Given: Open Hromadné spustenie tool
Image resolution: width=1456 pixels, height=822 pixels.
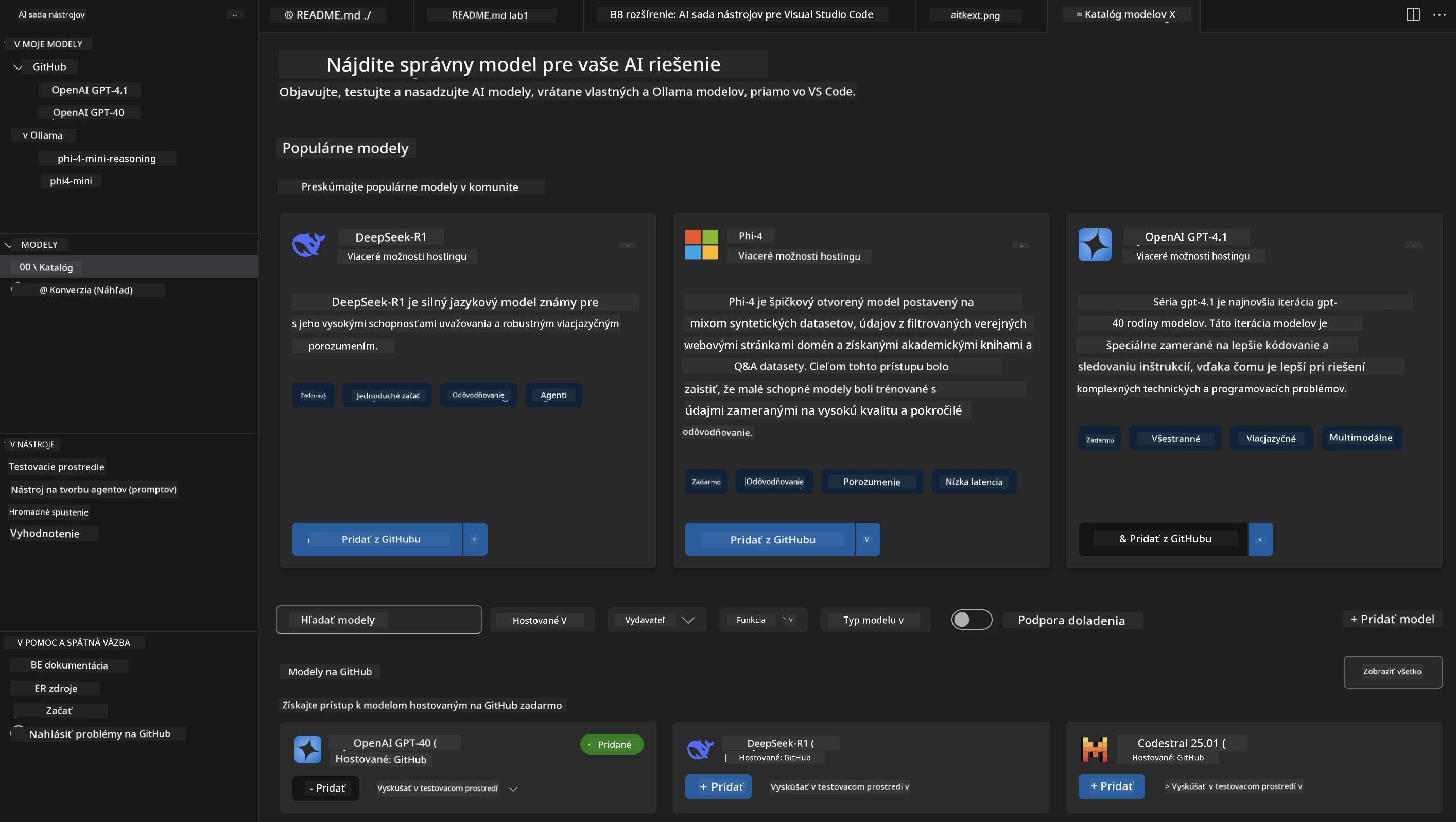Looking at the screenshot, I should coord(48,512).
